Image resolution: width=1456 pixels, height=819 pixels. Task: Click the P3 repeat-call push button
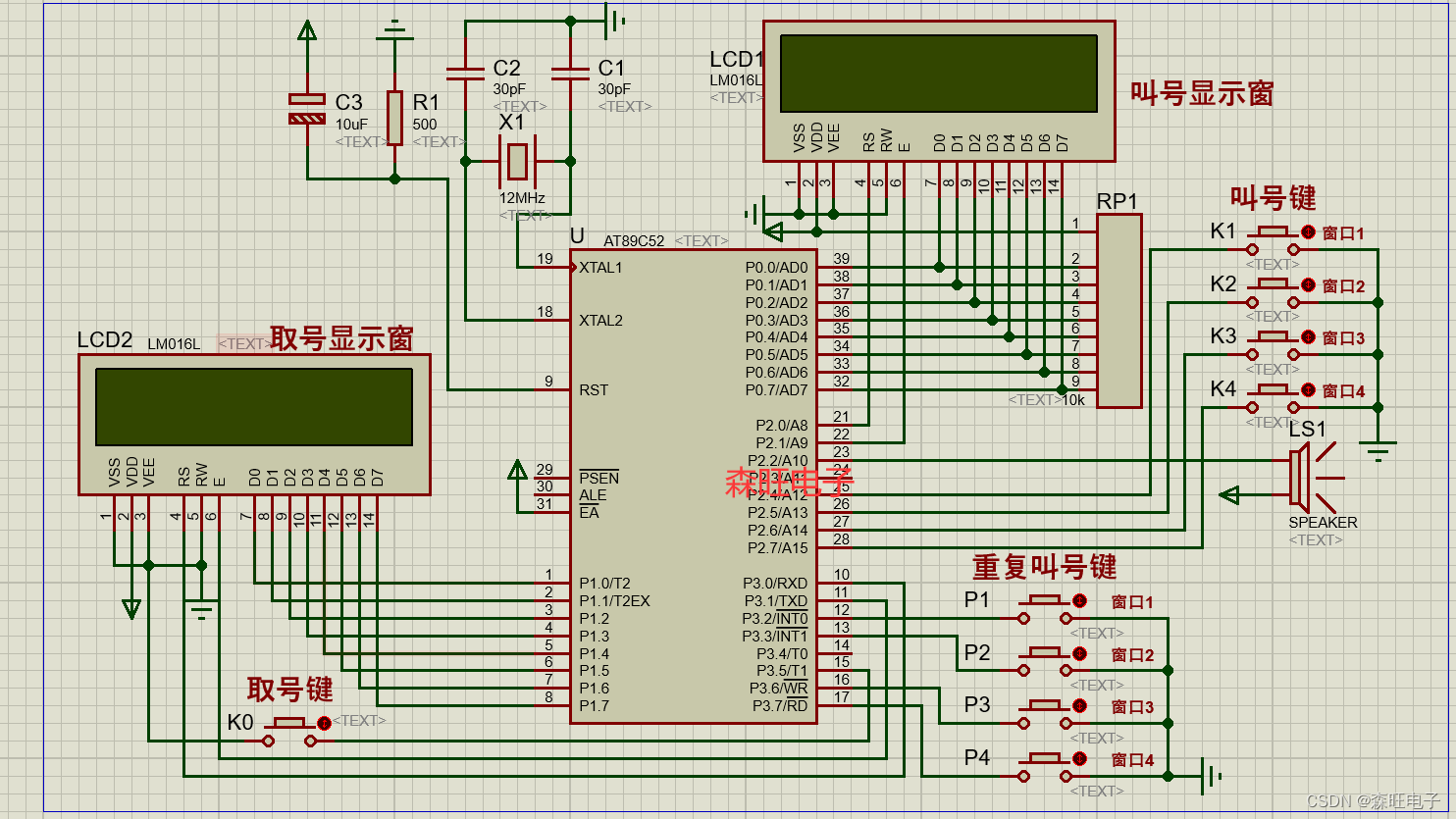point(1045,713)
